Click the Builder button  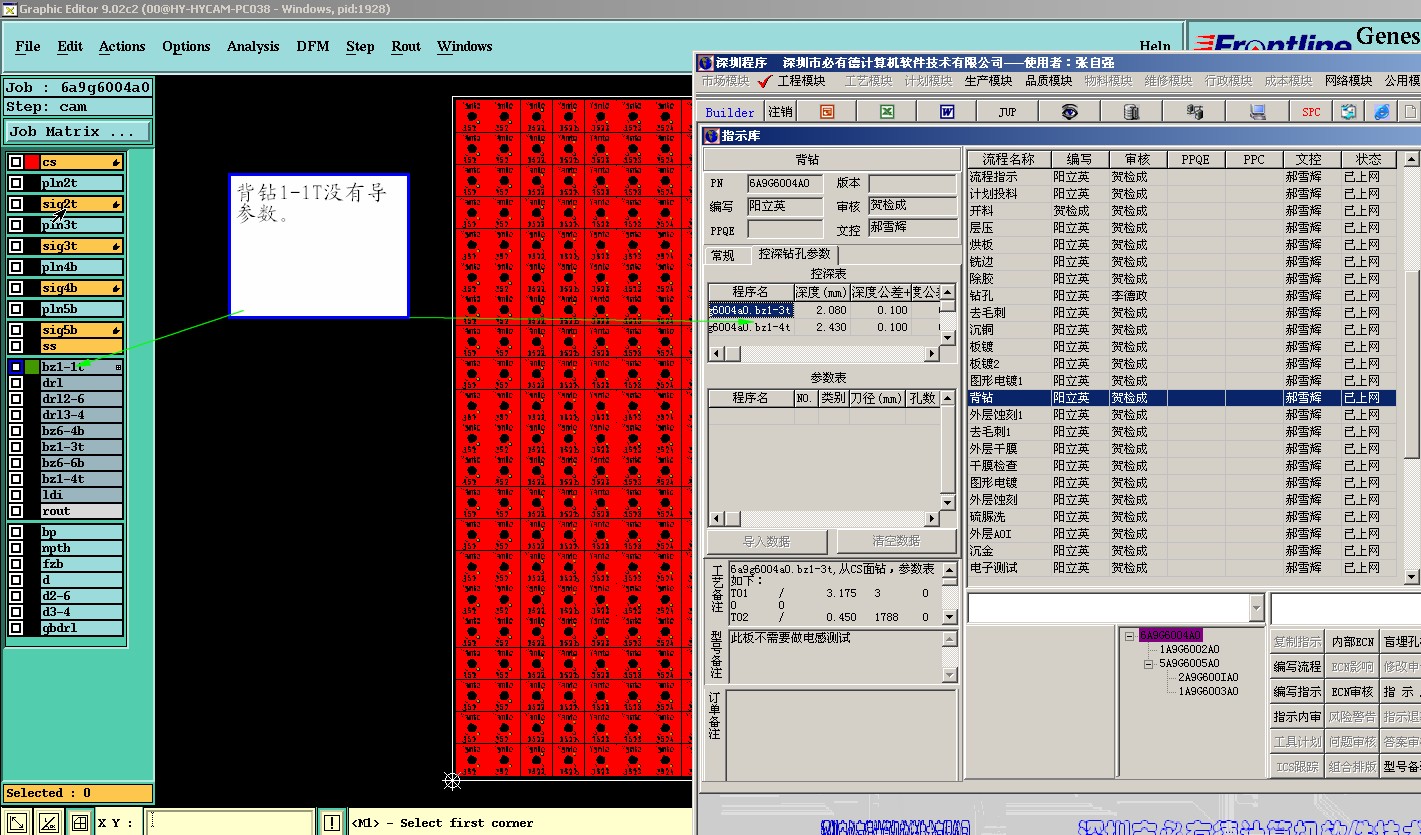tap(730, 112)
